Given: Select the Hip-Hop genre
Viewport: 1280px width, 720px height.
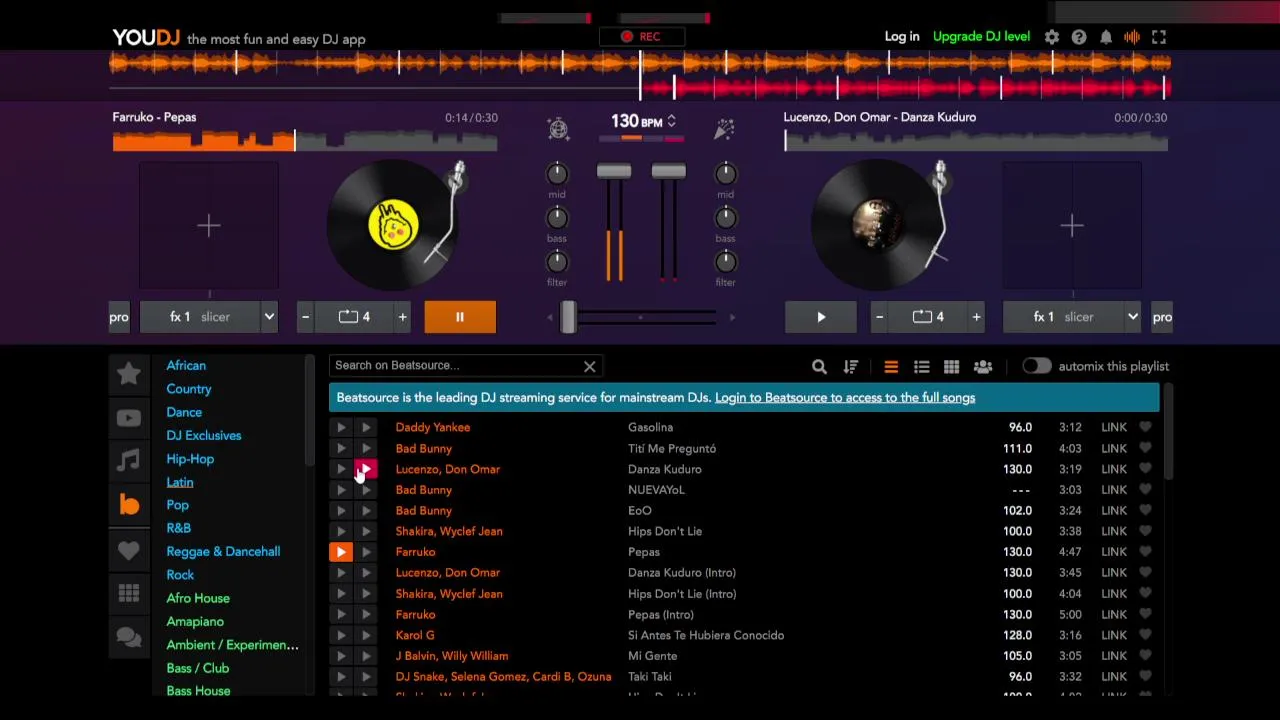Looking at the screenshot, I should [x=190, y=459].
